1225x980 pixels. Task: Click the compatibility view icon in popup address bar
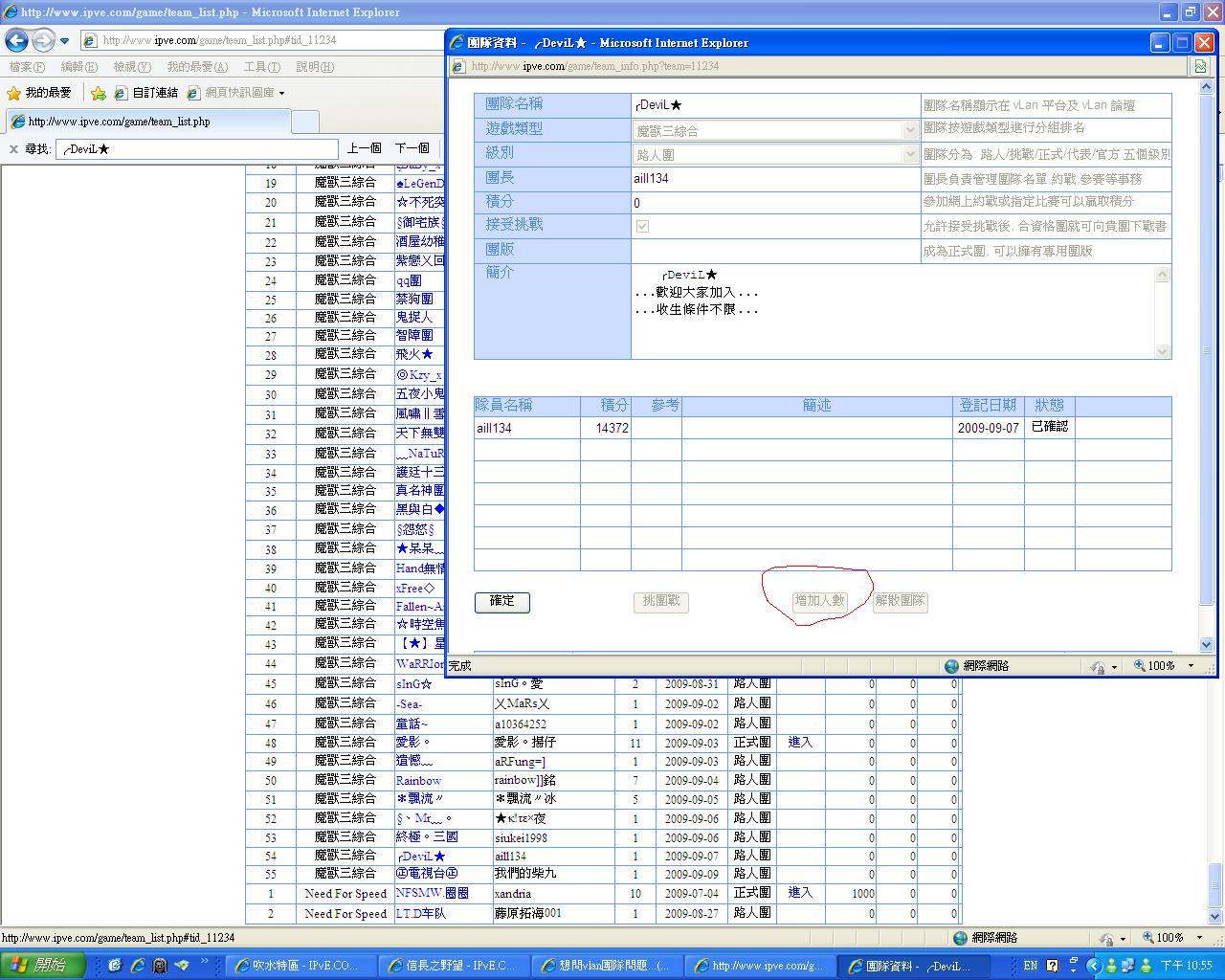1199,66
